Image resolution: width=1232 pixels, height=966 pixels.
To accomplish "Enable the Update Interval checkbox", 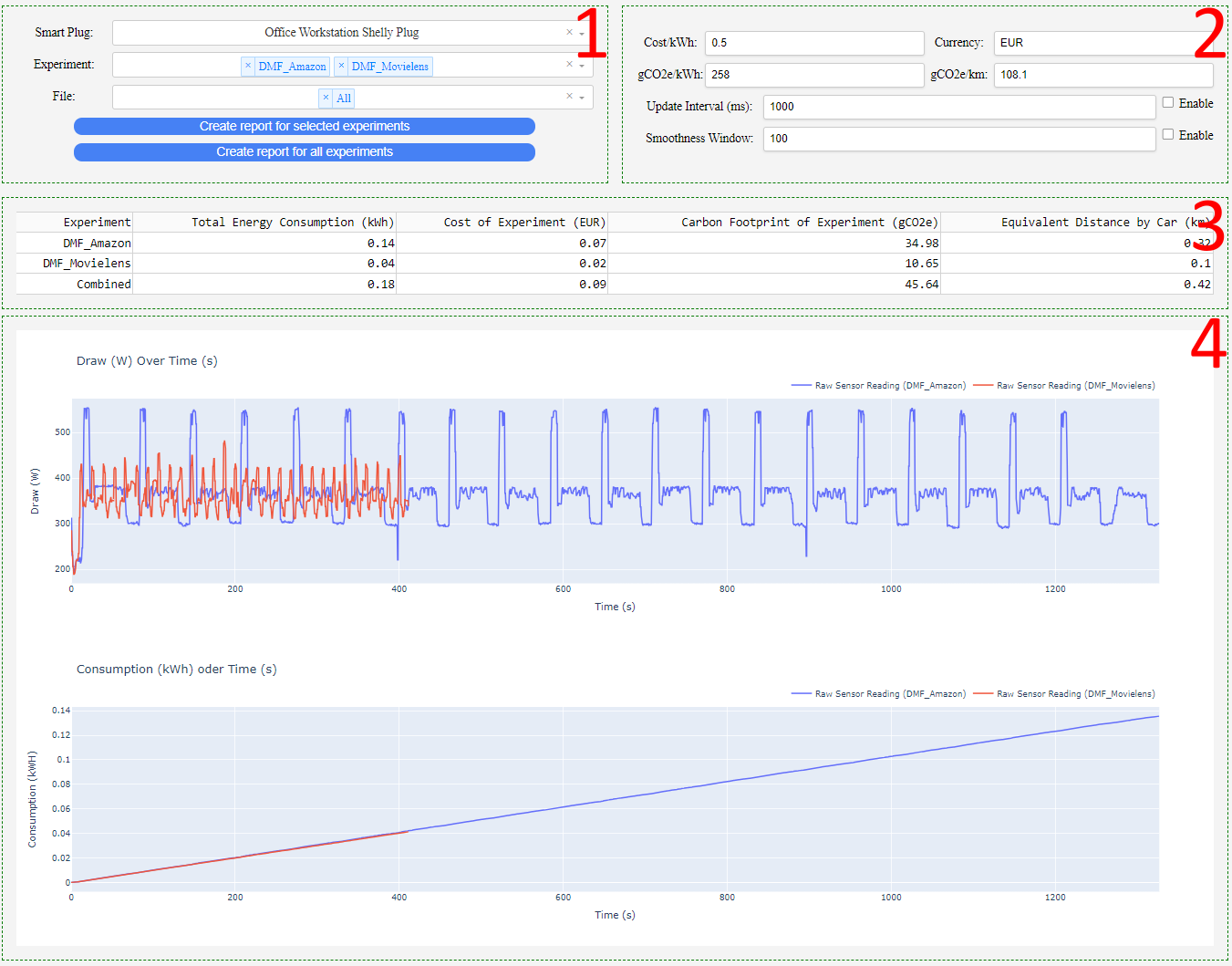I will coord(1168,103).
